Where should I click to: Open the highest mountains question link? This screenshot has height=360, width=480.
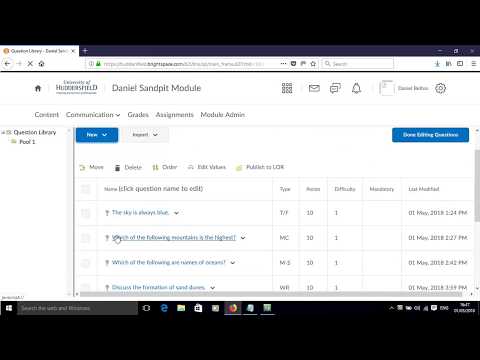click(x=174, y=238)
